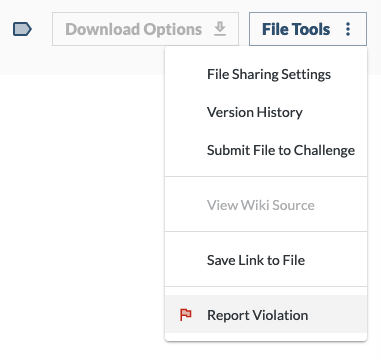Screen dimensions: 381x360
Task: Click the word "Violation" beside the flag
Action: [280, 315]
